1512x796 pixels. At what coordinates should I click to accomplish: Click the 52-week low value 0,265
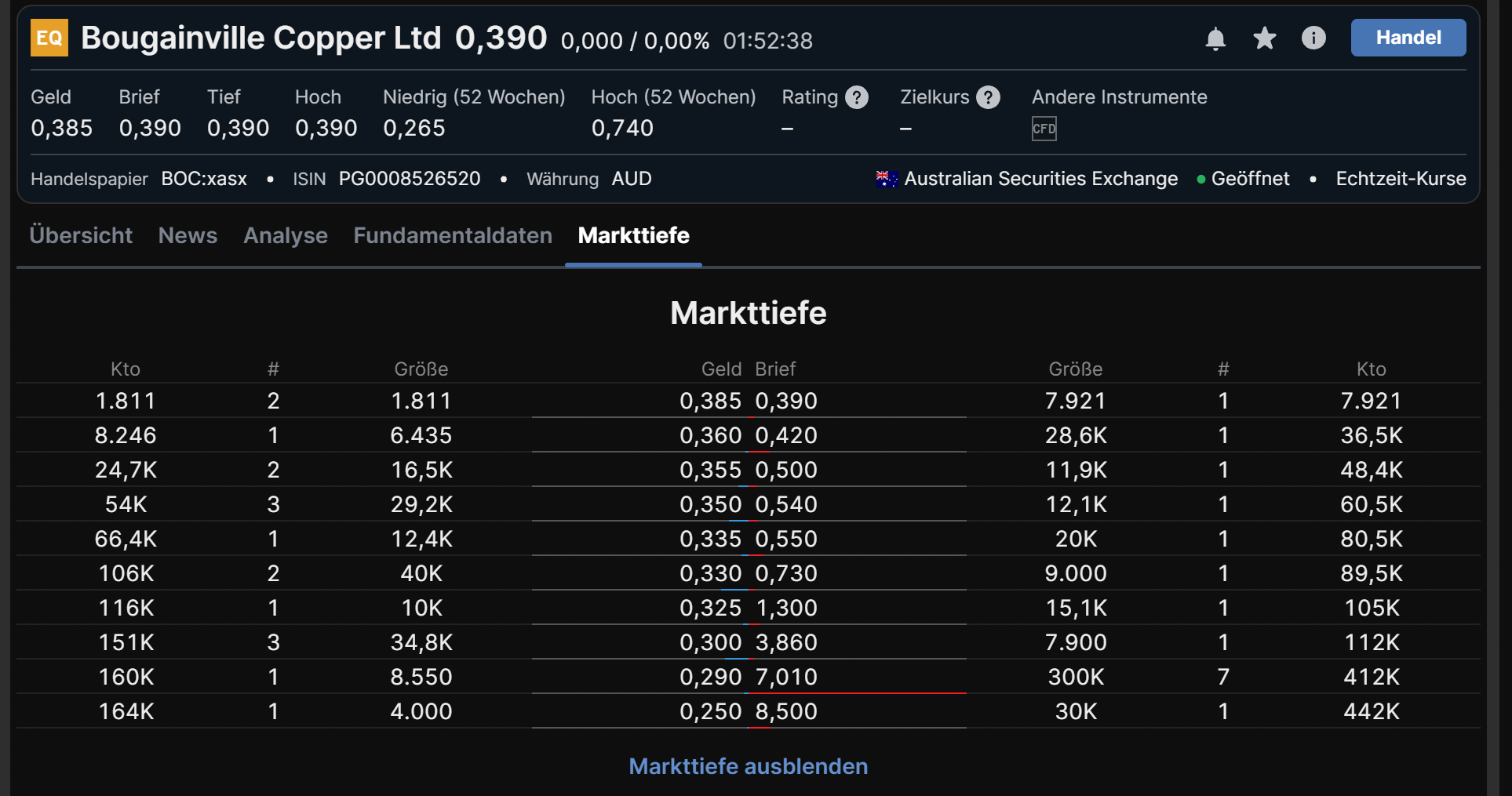coord(414,128)
